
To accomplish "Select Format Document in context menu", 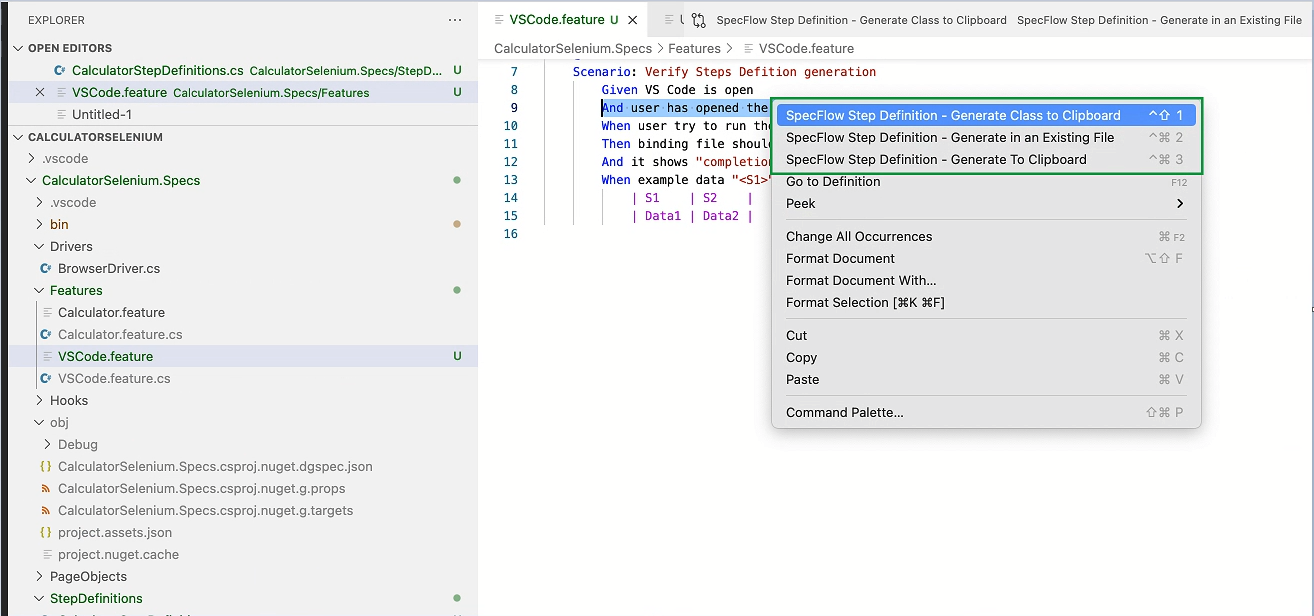I will click(x=985, y=258).
